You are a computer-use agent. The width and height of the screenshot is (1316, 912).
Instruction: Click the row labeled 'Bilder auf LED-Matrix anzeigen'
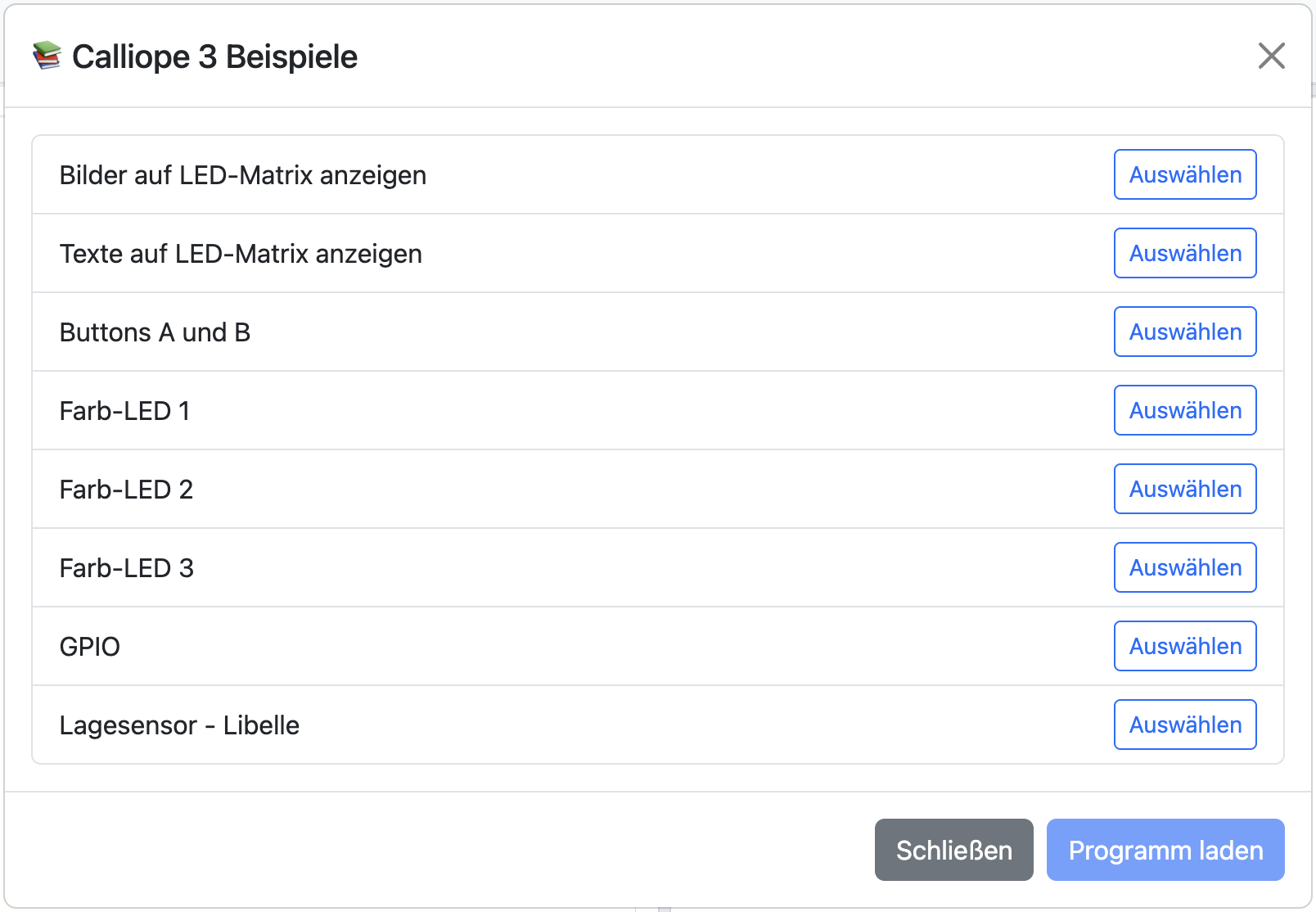point(242,174)
